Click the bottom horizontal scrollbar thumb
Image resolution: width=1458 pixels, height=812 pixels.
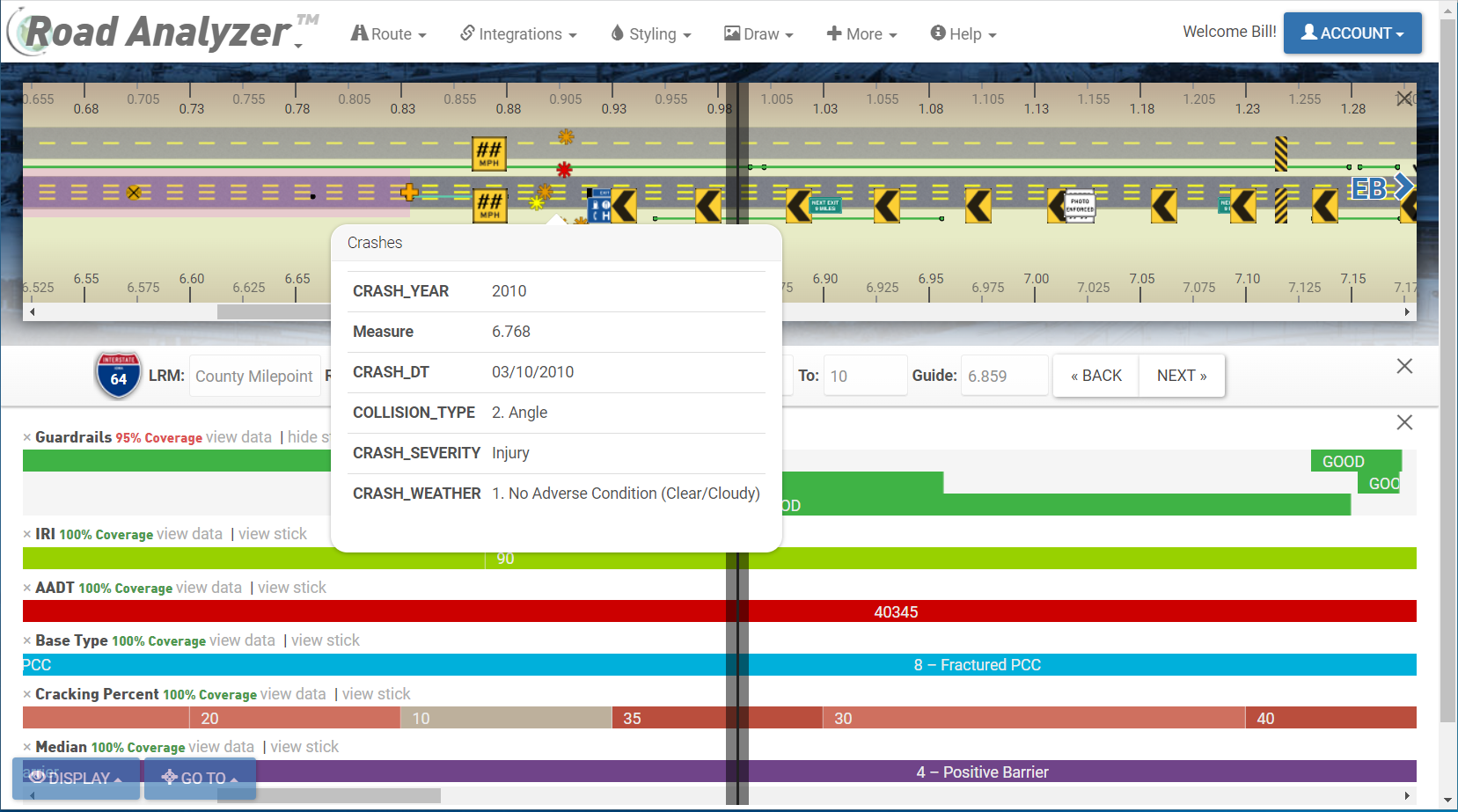pyautogui.click(x=329, y=795)
